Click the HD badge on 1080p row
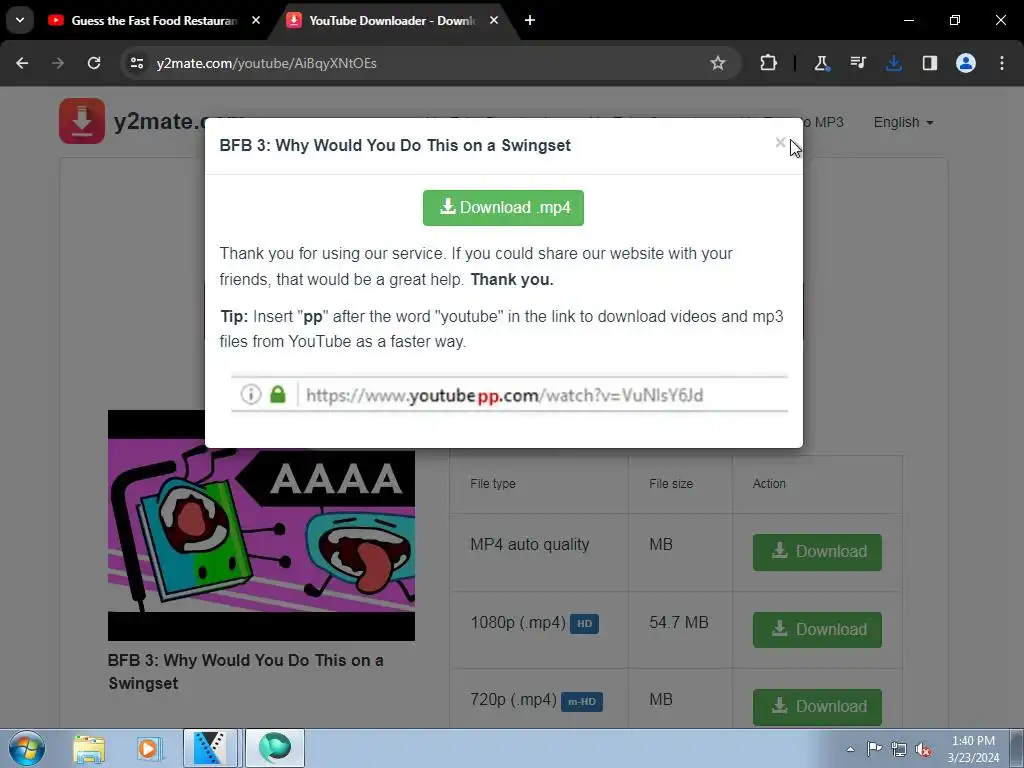 pyautogui.click(x=584, y=624)
